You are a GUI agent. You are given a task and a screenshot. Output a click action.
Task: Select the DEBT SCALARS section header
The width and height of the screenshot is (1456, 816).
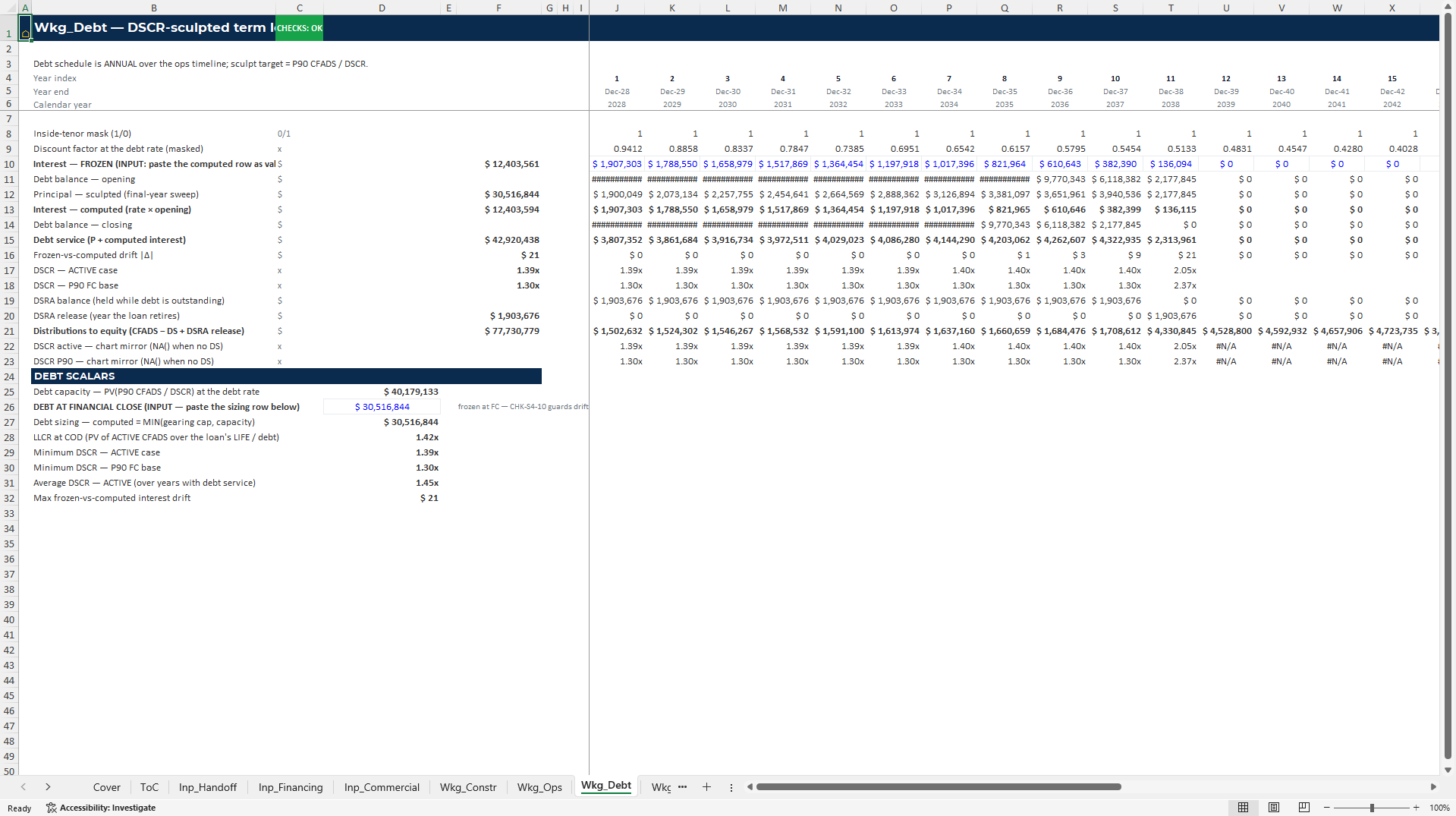(286, 376)
